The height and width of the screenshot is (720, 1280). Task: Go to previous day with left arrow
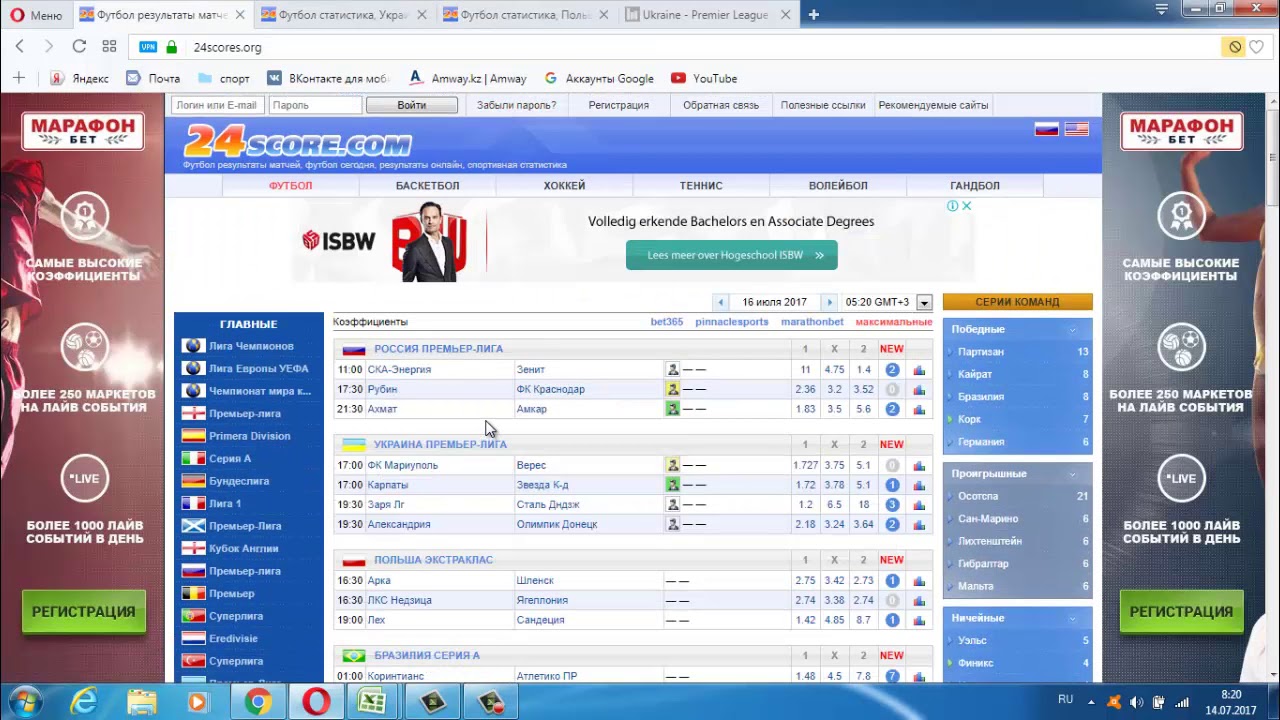point(720,302)
